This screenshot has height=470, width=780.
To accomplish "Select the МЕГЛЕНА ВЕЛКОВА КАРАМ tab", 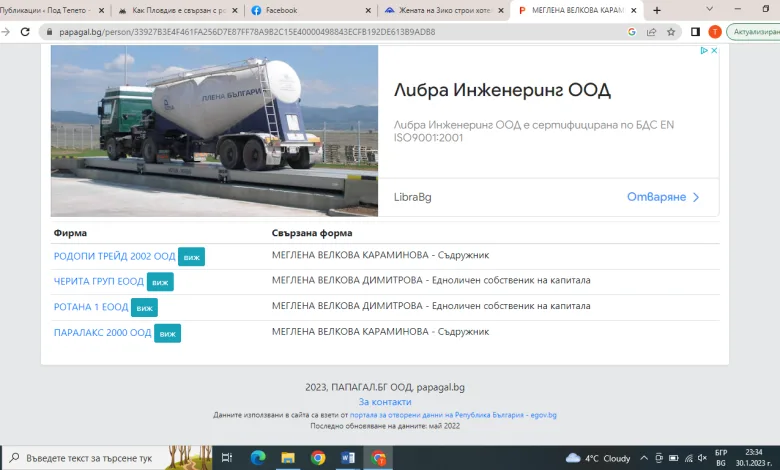I will [x=577, y=10].
